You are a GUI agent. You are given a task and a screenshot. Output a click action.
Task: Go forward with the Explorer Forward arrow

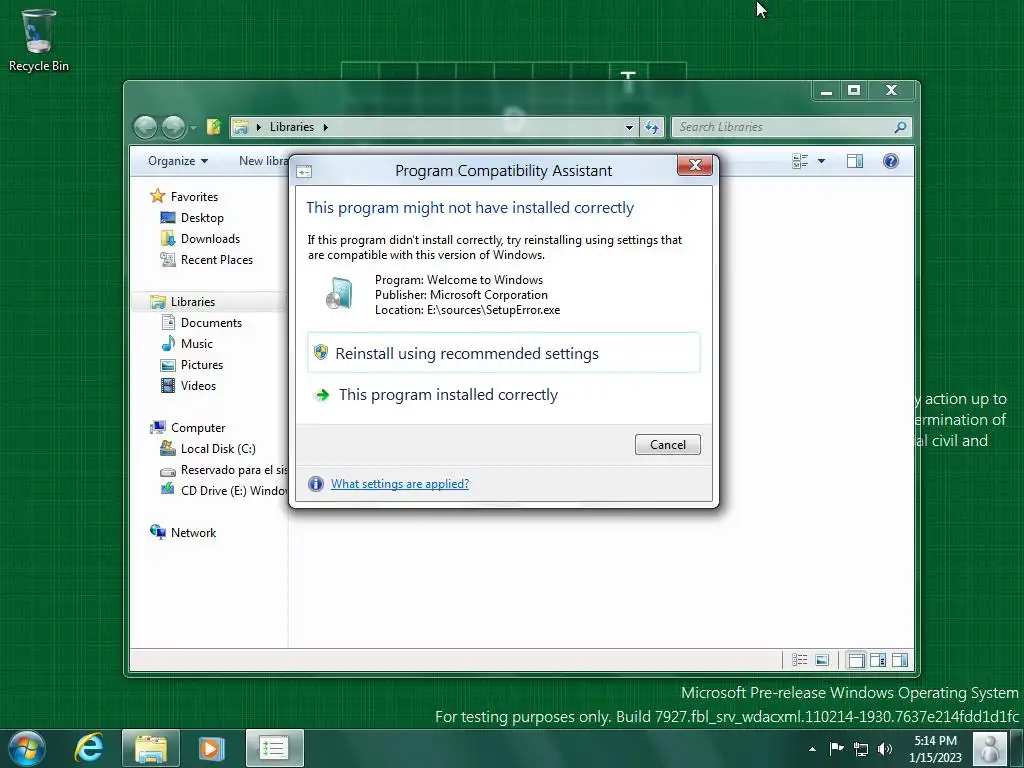click(174, 127)
